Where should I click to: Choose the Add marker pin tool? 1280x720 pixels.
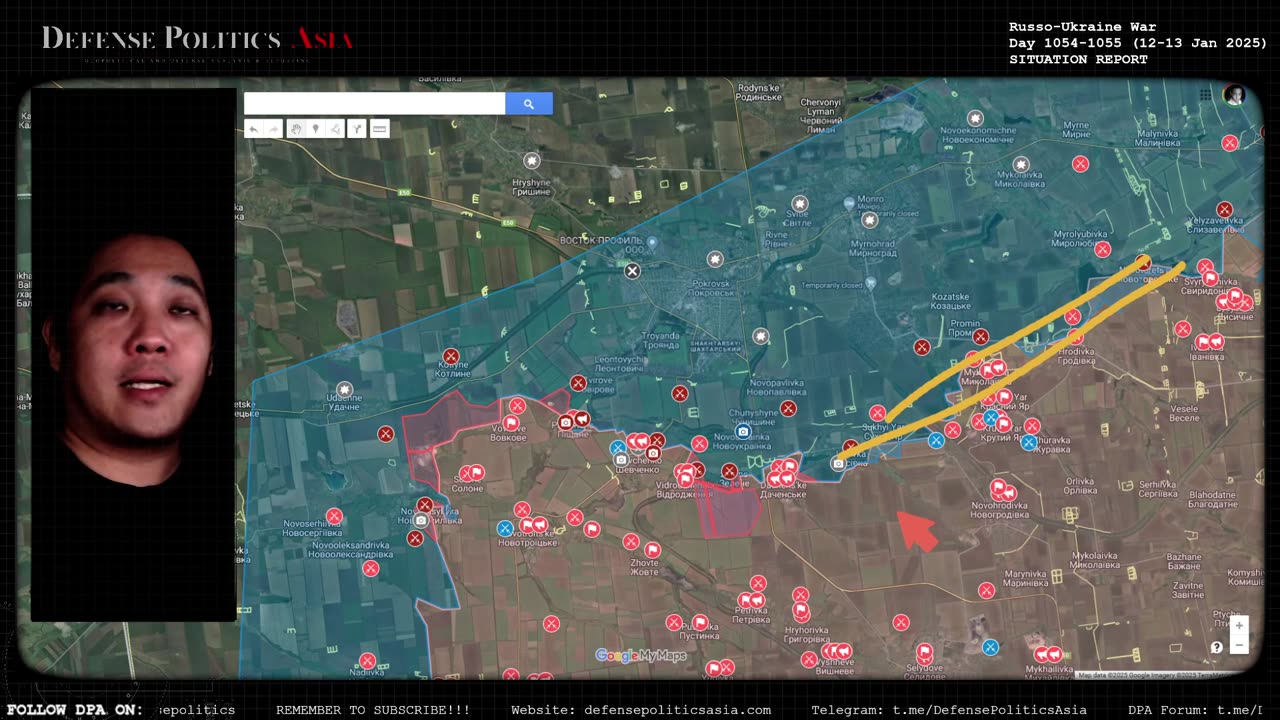click(316, 129)
